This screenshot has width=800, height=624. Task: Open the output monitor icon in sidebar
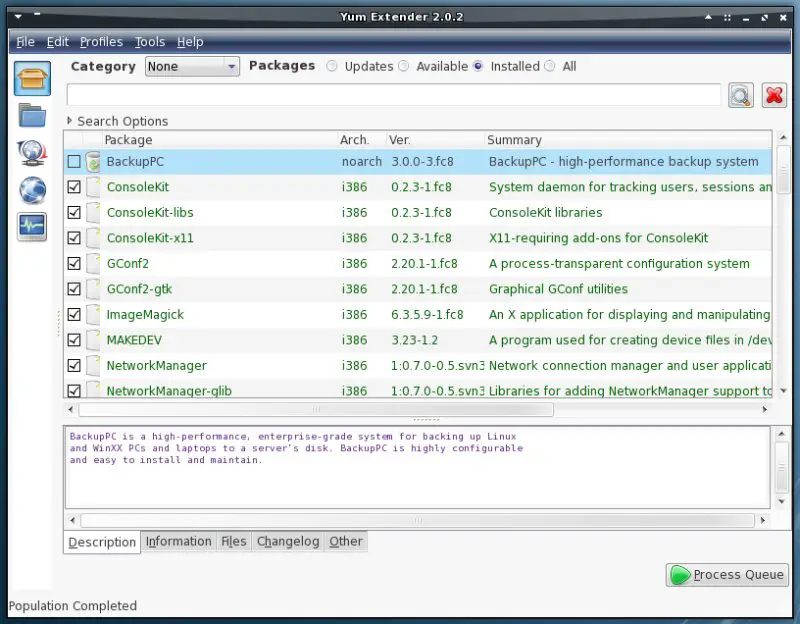click(32, 227)
